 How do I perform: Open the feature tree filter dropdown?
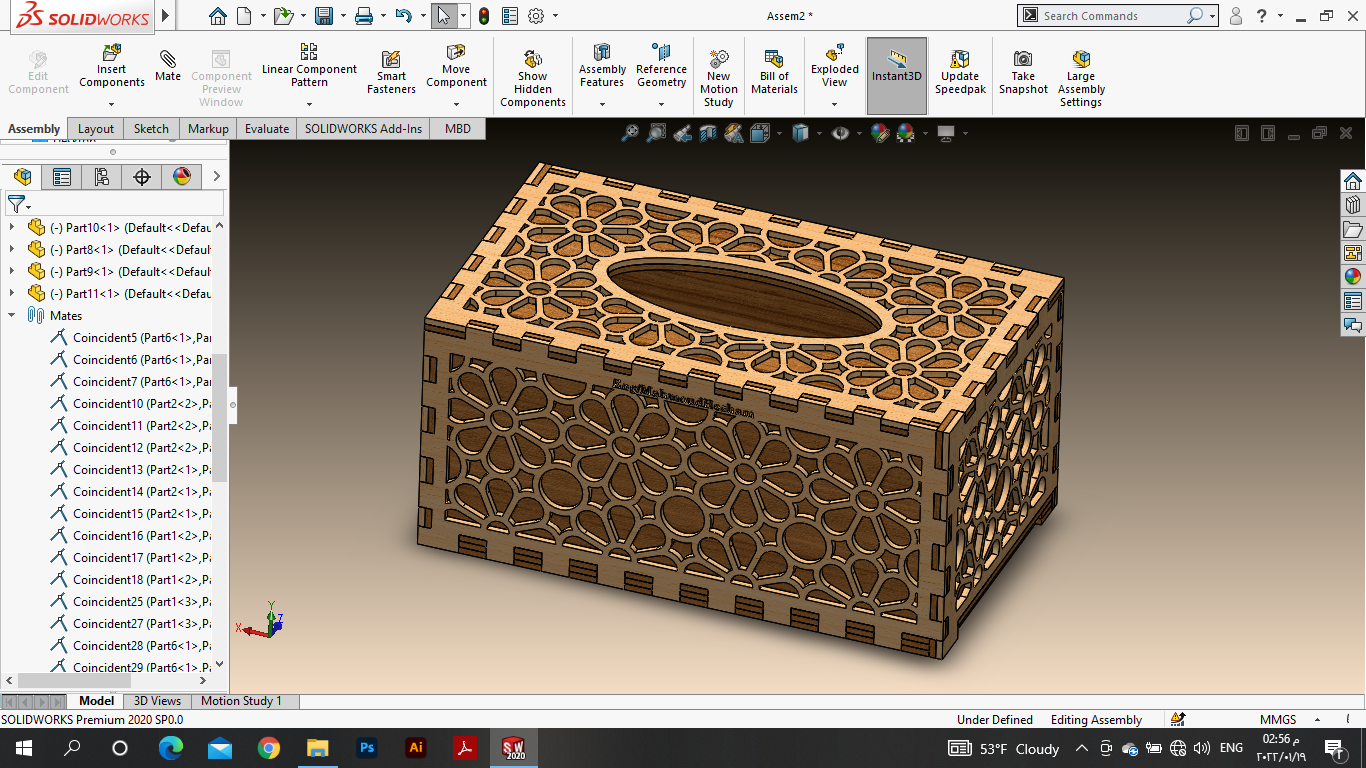tap(19, 204)
